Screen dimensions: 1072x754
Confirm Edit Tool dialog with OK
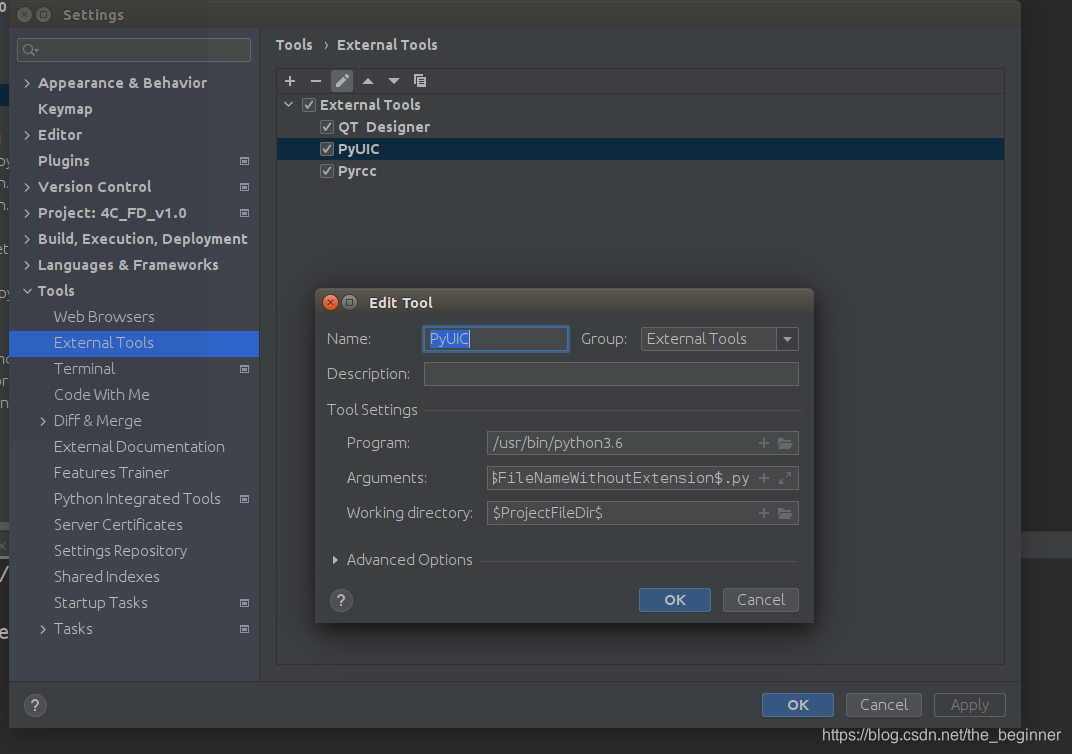click(x=675, y=600)
